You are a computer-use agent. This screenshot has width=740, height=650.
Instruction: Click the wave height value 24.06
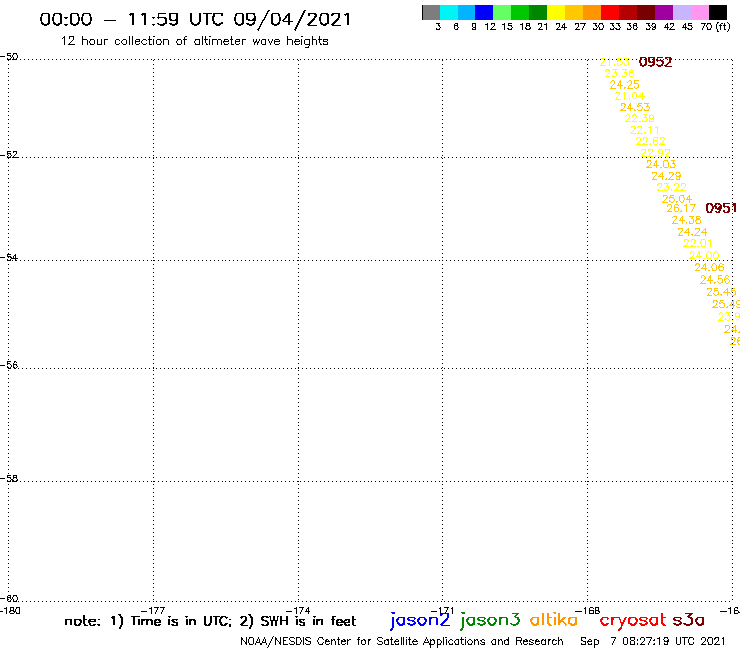709,268
